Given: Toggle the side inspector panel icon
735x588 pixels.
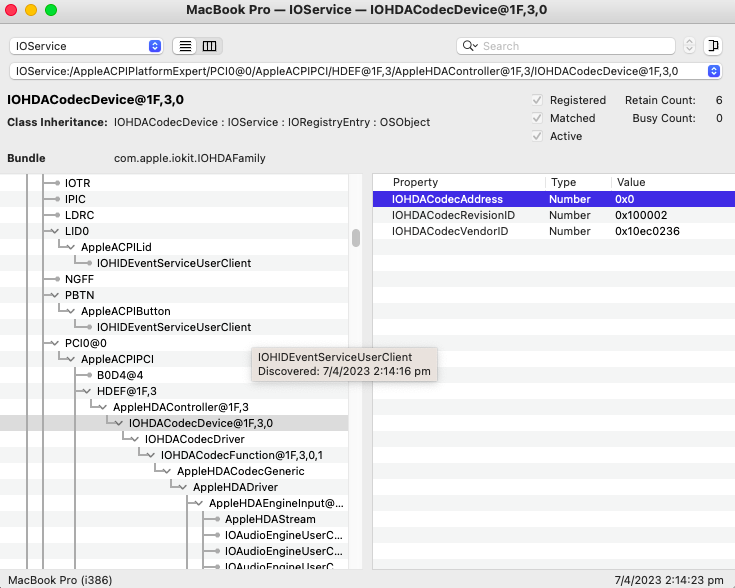Looking at the screenshot, I should click(712, 46).
